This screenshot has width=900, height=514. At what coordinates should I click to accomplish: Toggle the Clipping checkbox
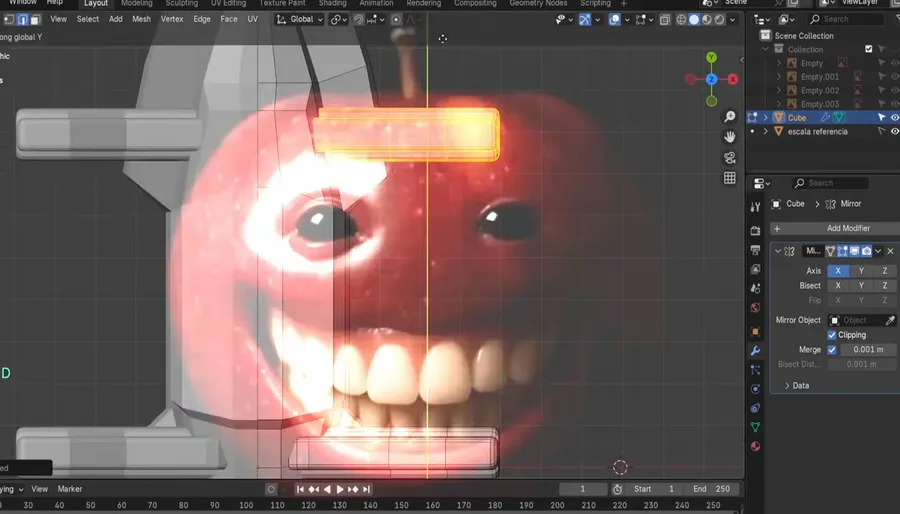tap(832, 335)
